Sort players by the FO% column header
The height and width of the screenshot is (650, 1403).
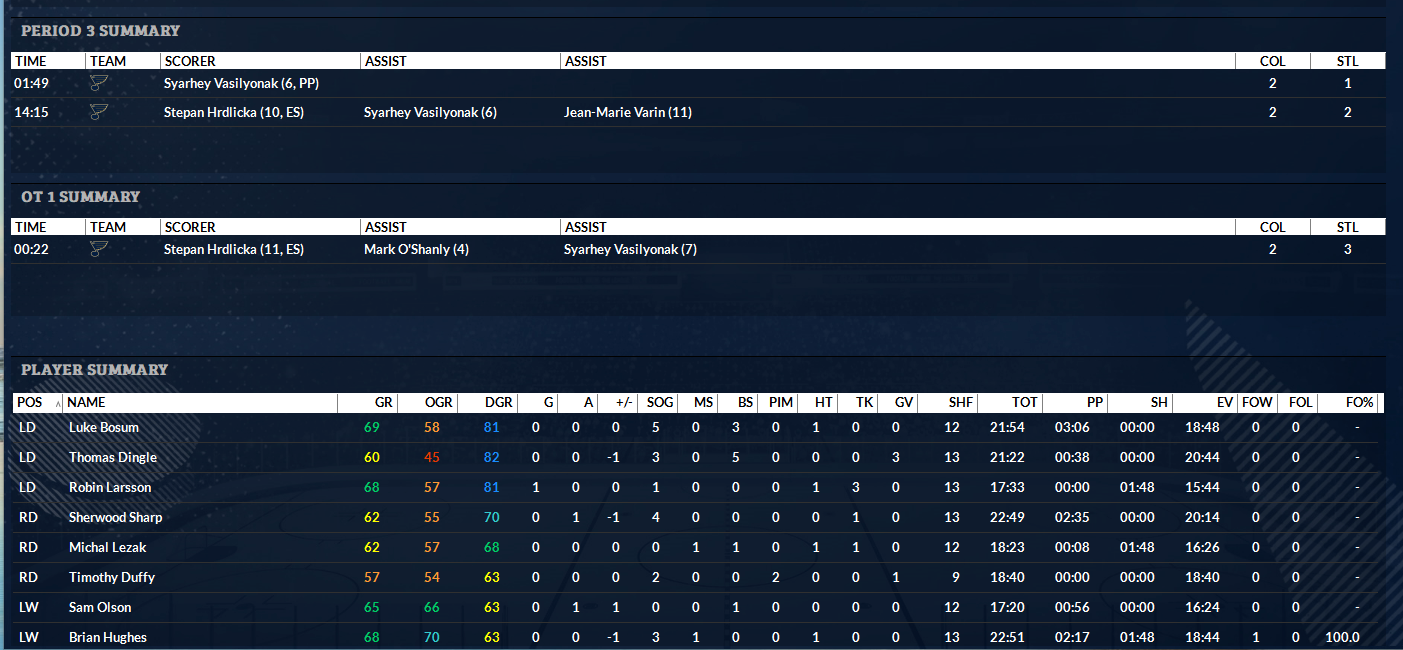click(x=1360, y=402)
